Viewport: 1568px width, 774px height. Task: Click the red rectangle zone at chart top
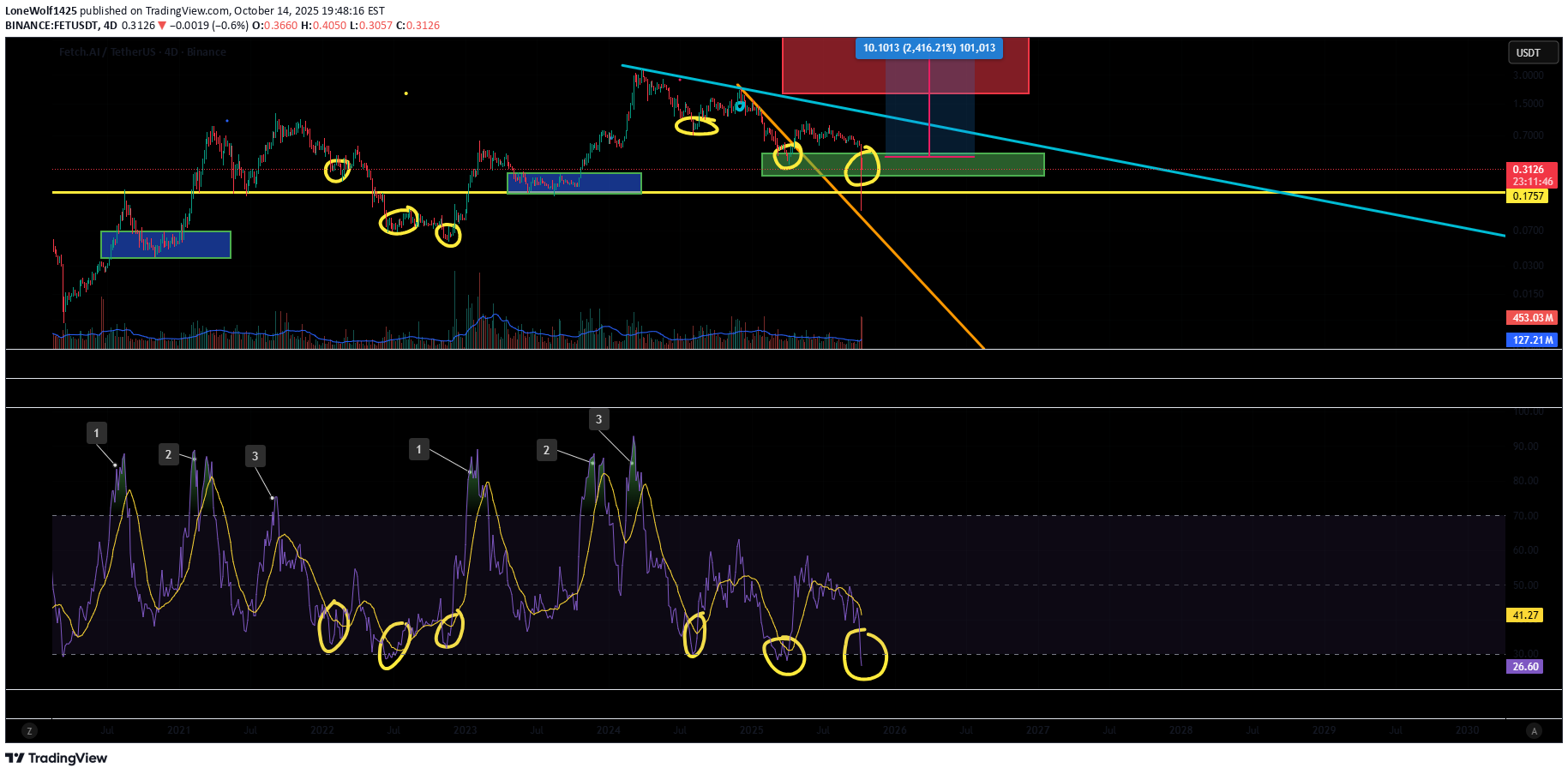pyautogui.click(x=823, y=69)
